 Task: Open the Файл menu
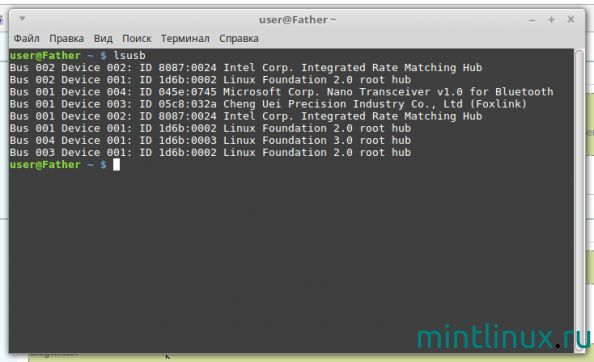[x=27, y=39]
